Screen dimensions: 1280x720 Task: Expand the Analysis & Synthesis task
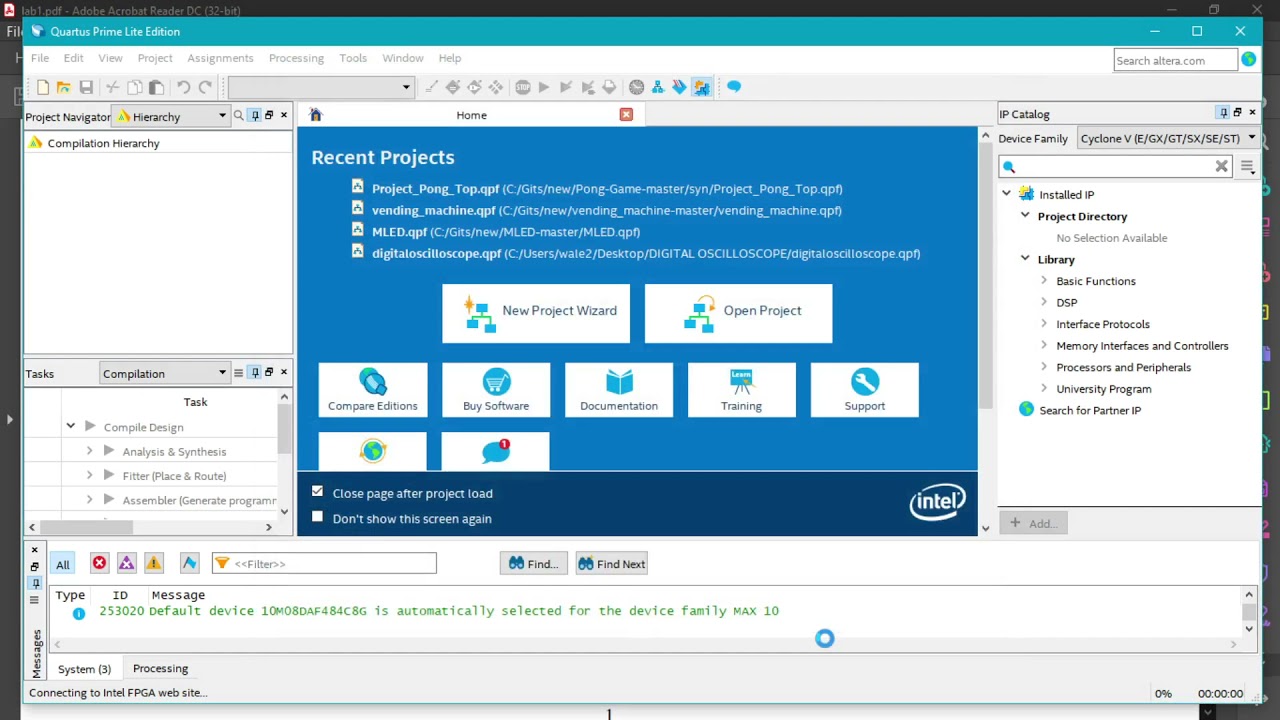click(89, 452)
